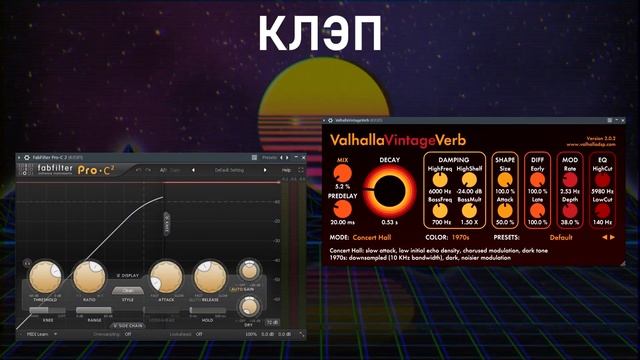Image resolution: width=640 pixels, height=360 pixels.
Task: Click the BassFreq damping knob
Action: point(440,211)
